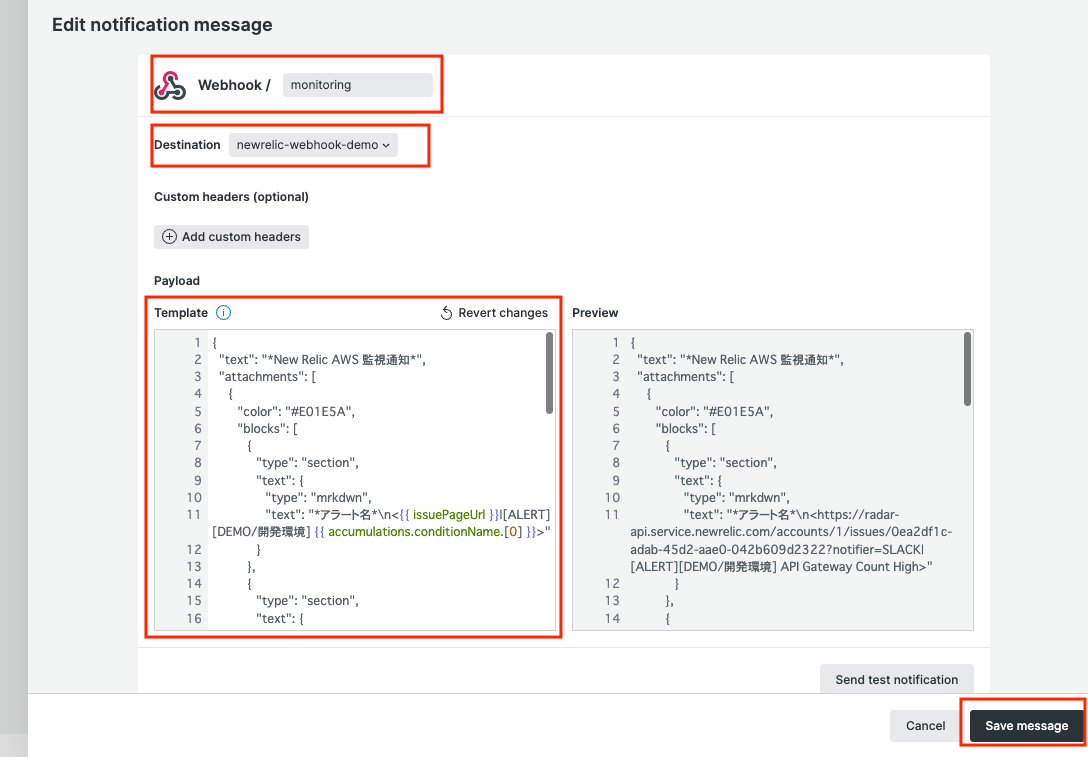Send test notification

pos(896,679)
